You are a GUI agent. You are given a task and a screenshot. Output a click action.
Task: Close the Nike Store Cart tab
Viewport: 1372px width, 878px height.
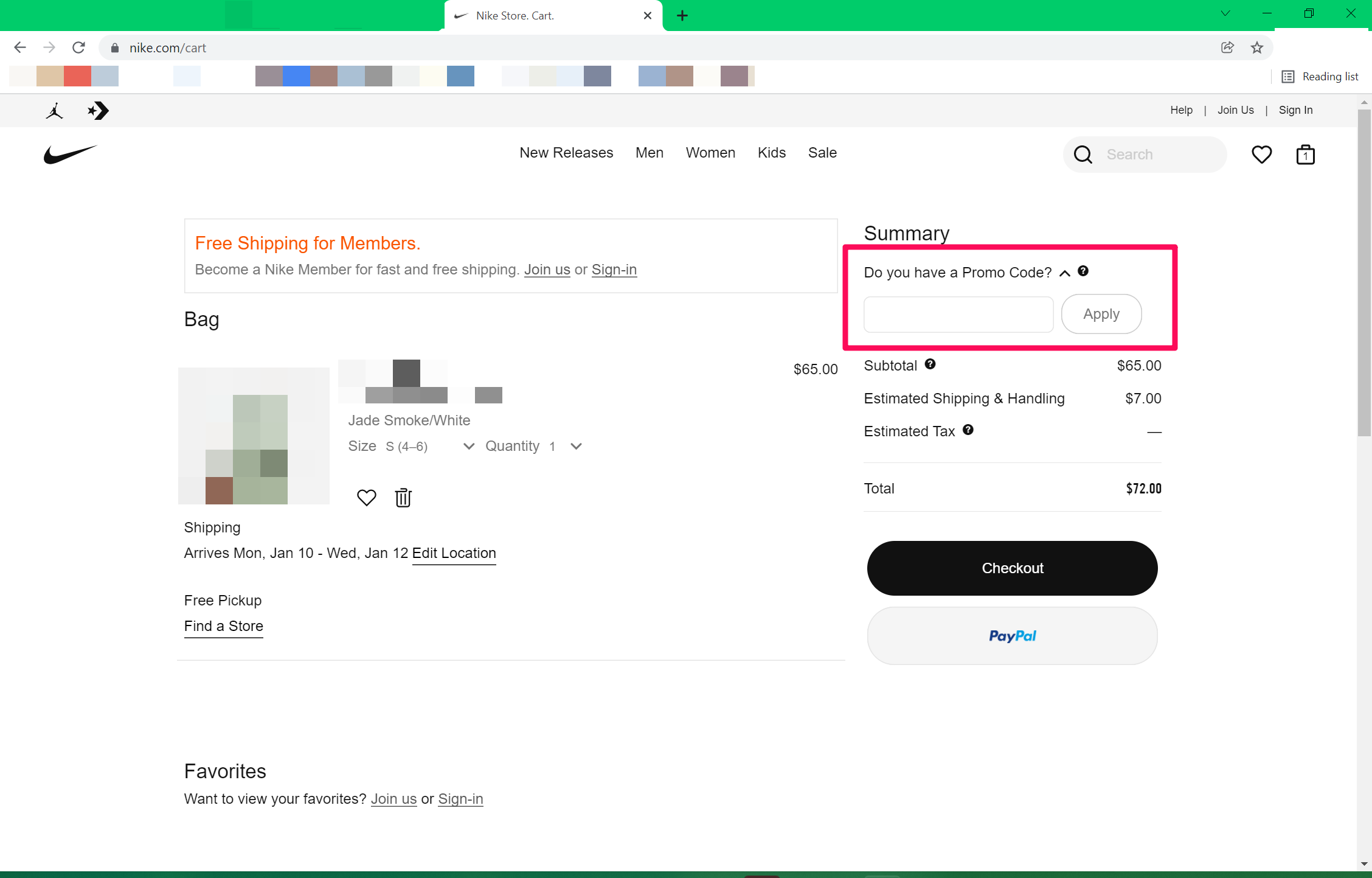(x=648, y=16)
